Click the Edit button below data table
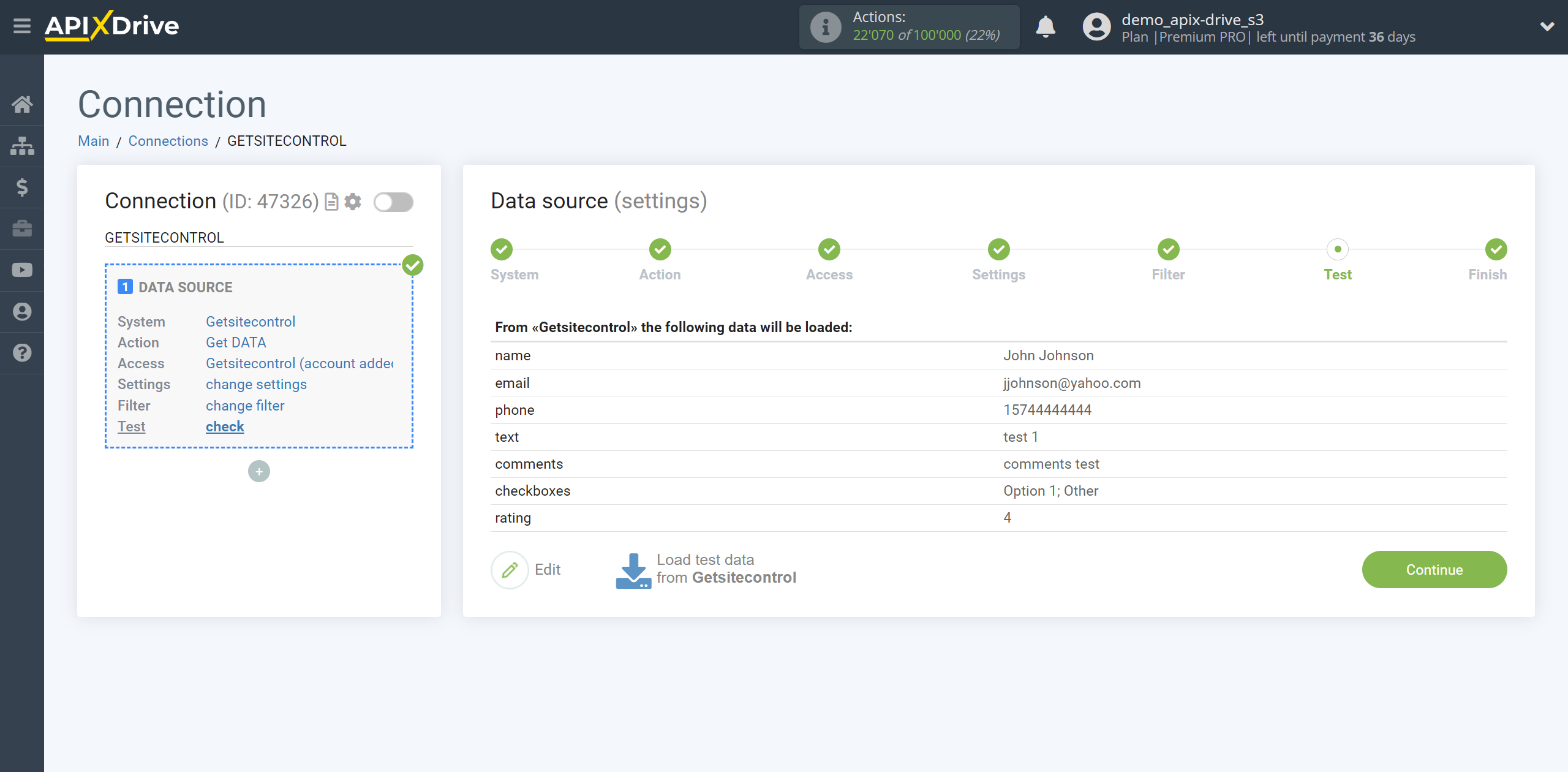 pos(529,569)
